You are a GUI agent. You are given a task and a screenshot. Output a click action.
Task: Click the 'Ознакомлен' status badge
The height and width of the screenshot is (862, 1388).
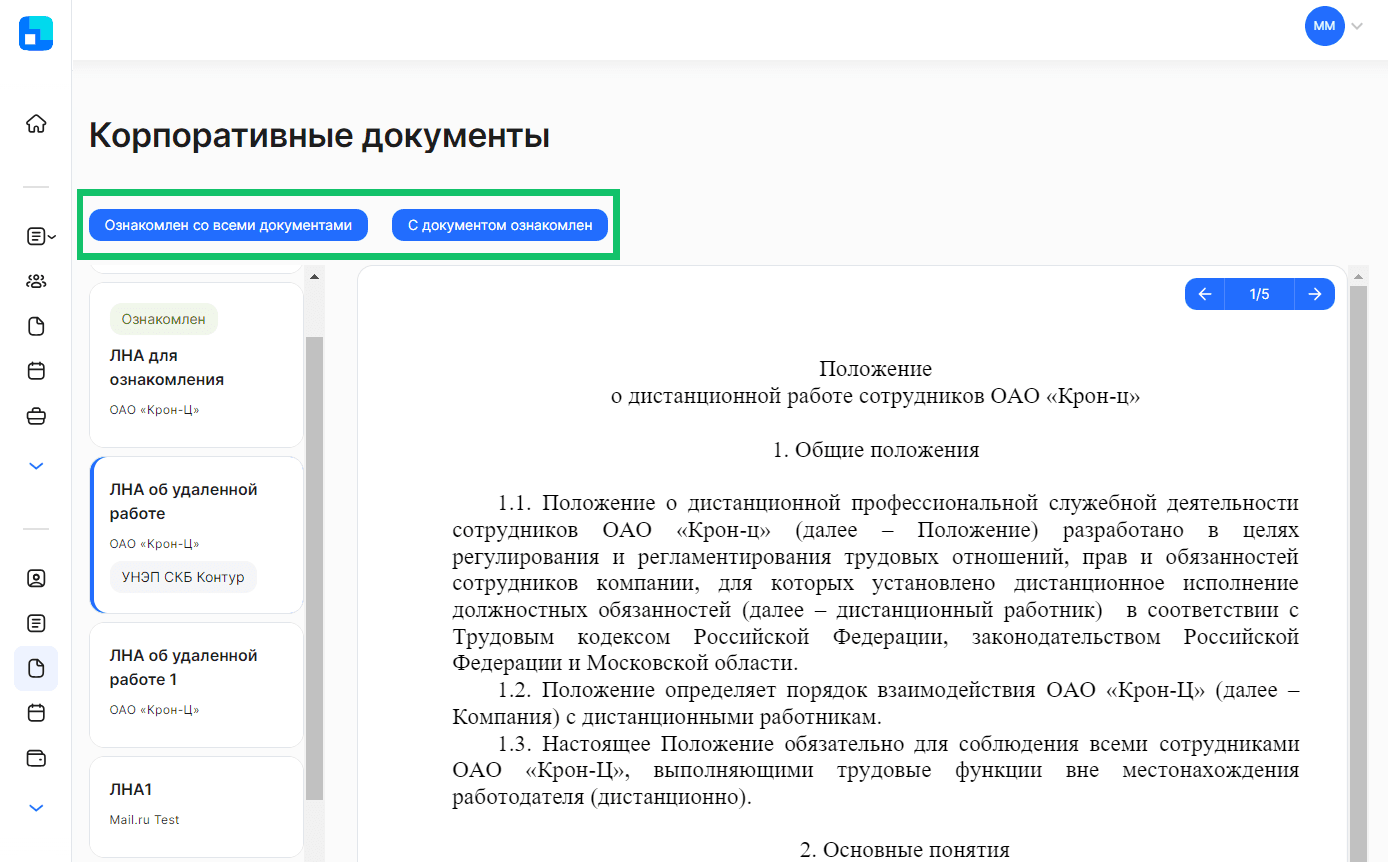[x=164, y=319]
